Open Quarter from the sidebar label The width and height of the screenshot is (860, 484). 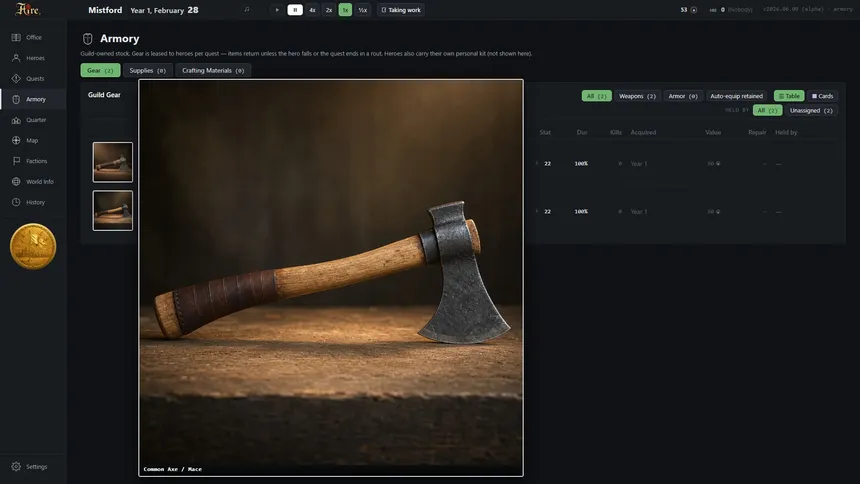[x=36, y=120]
